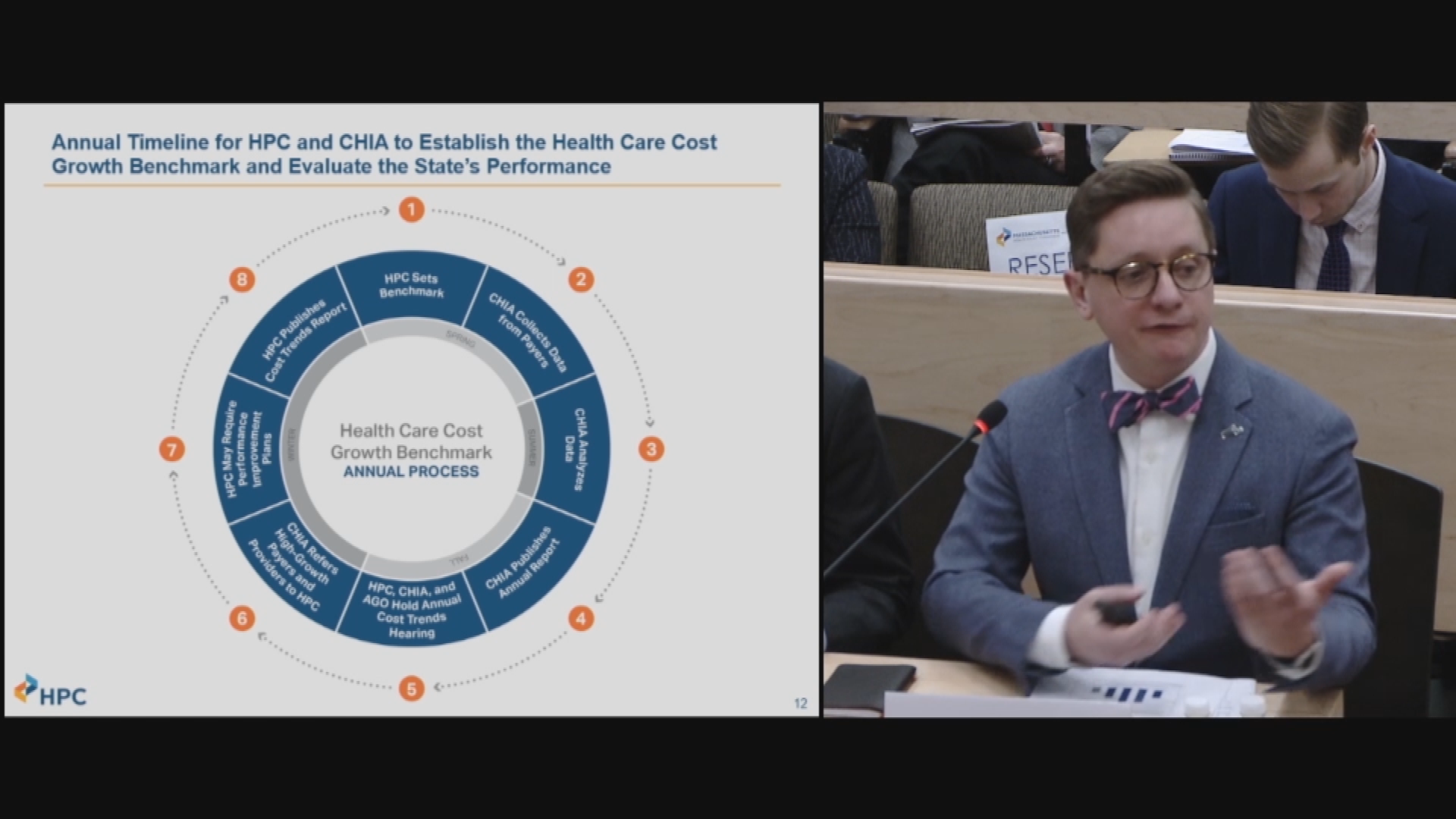
Task: Select the 'HPC Sets Benchmark' segment
Action: point(412,287)
